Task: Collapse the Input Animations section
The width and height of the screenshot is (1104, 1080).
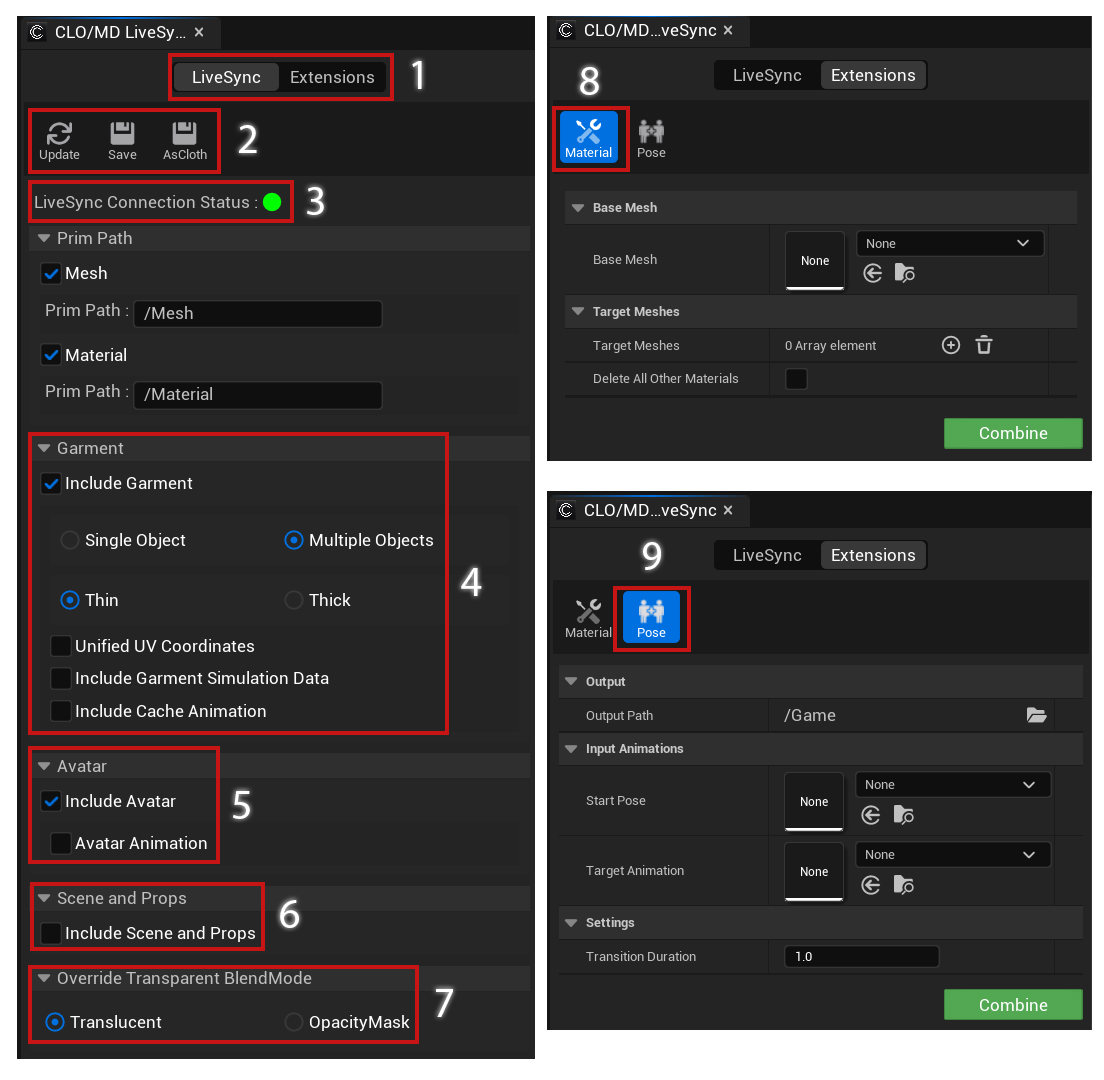Action: pyautogui.click(x=571, y=749)
